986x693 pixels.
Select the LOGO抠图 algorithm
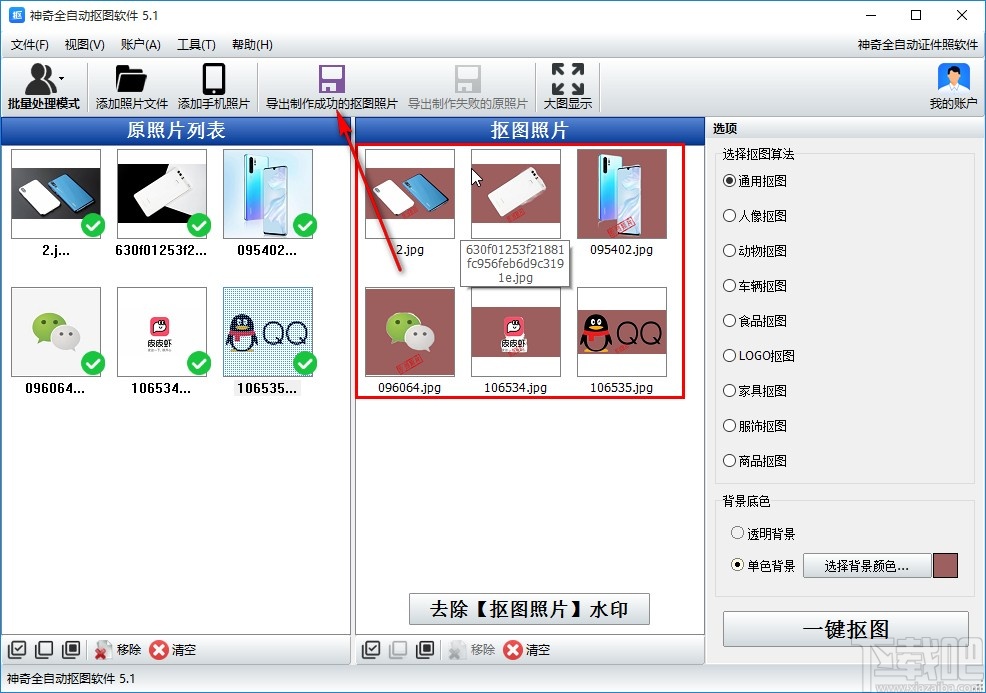(758, 356)
